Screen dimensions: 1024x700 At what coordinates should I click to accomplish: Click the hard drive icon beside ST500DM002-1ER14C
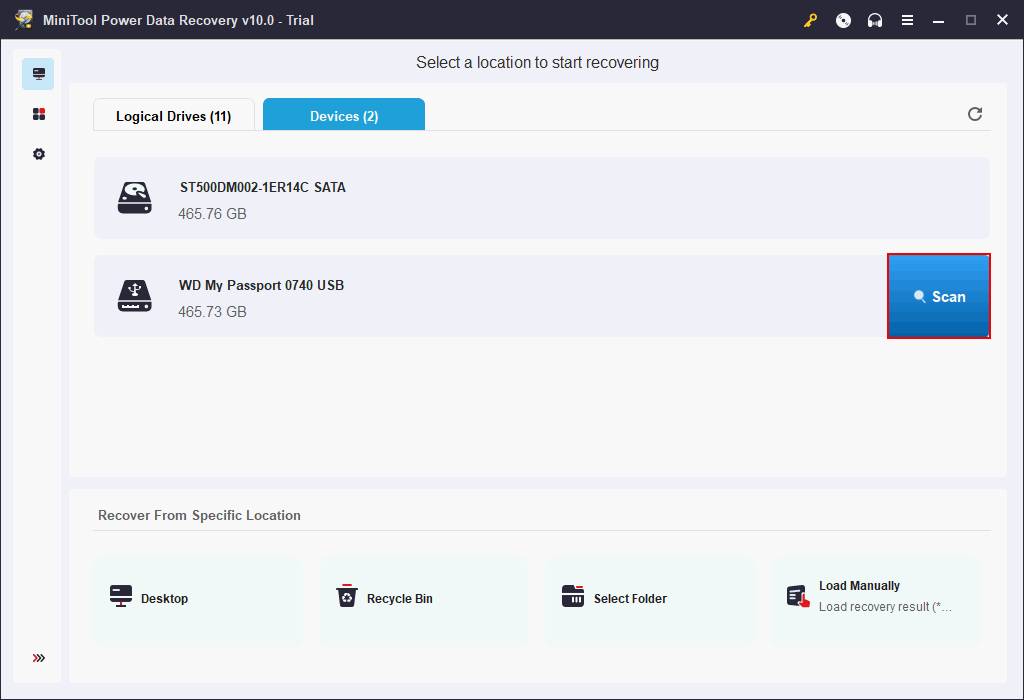click(x=134, y=198)
